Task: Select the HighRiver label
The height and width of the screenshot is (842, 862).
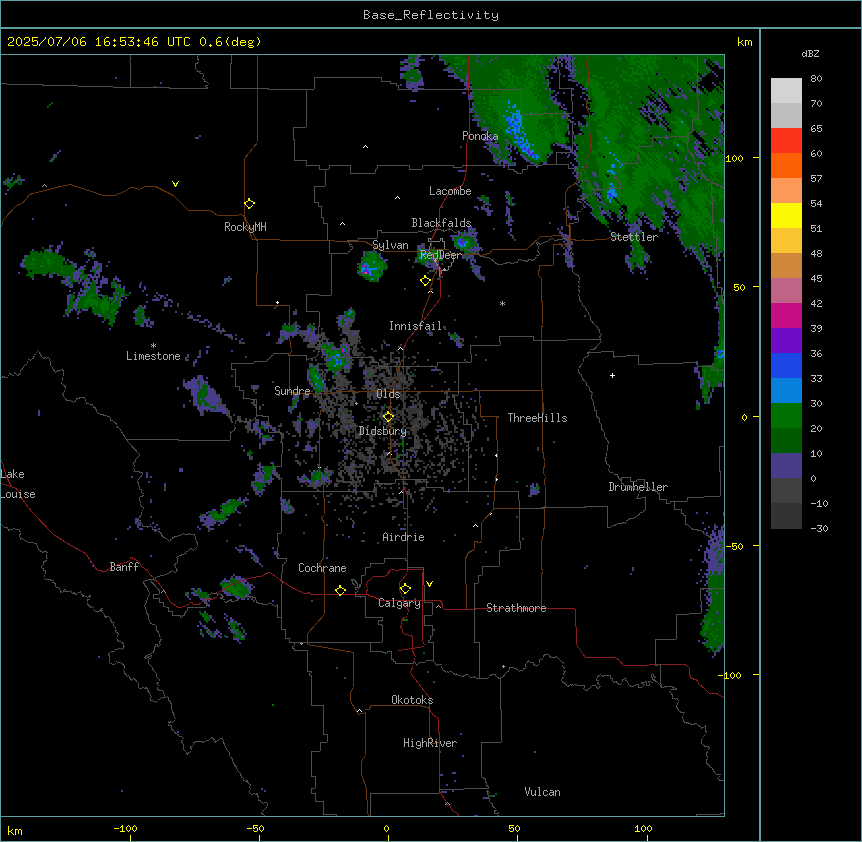Action: 430,743
